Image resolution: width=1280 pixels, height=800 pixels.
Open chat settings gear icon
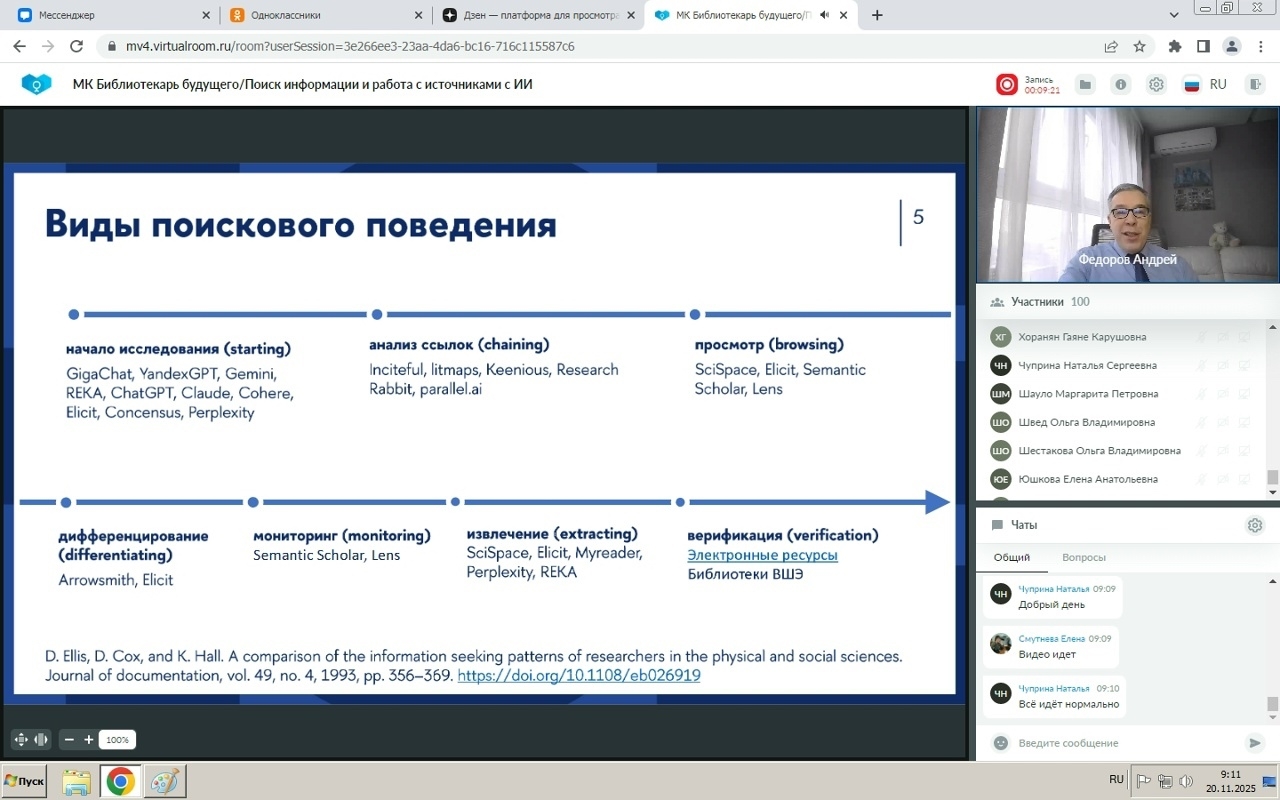1254,525
